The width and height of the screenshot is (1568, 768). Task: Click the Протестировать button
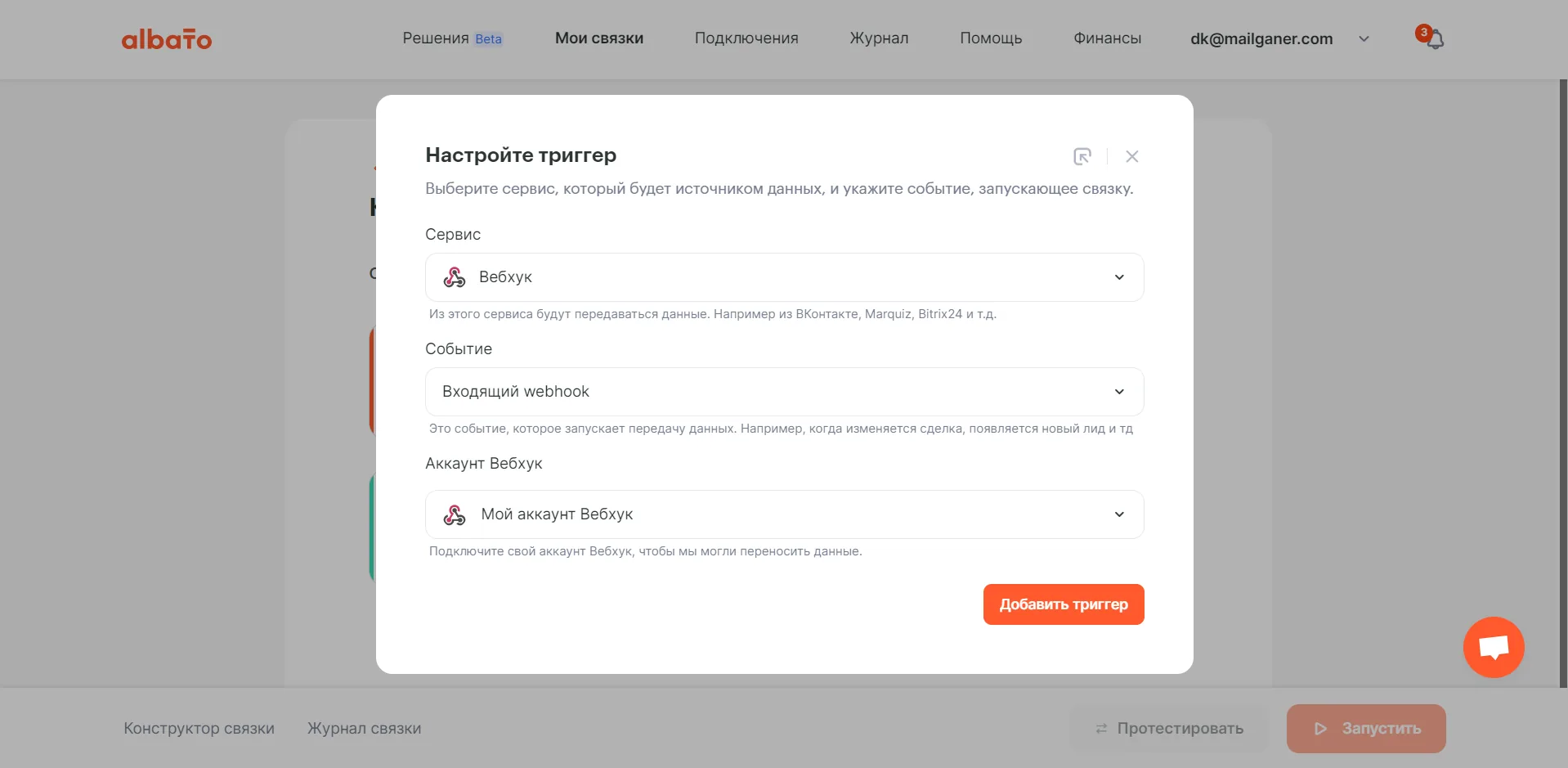point(1169,729)
